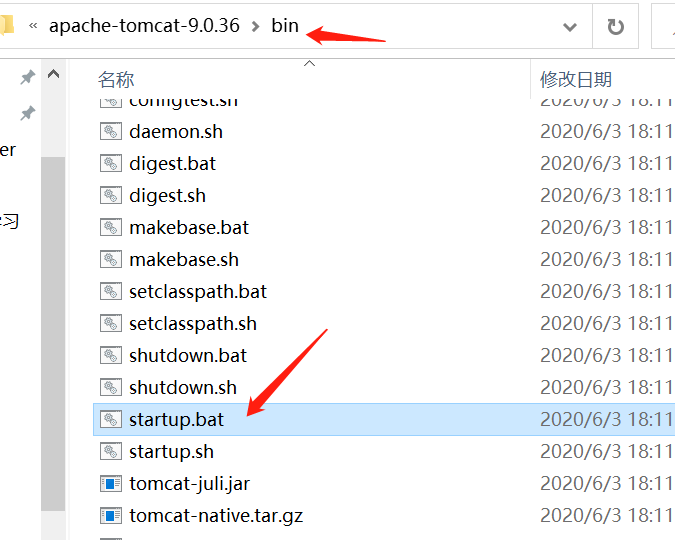Select the tomcat-native.tar.gz file name
Screen dimensions: 675x540
coord(216,516)
